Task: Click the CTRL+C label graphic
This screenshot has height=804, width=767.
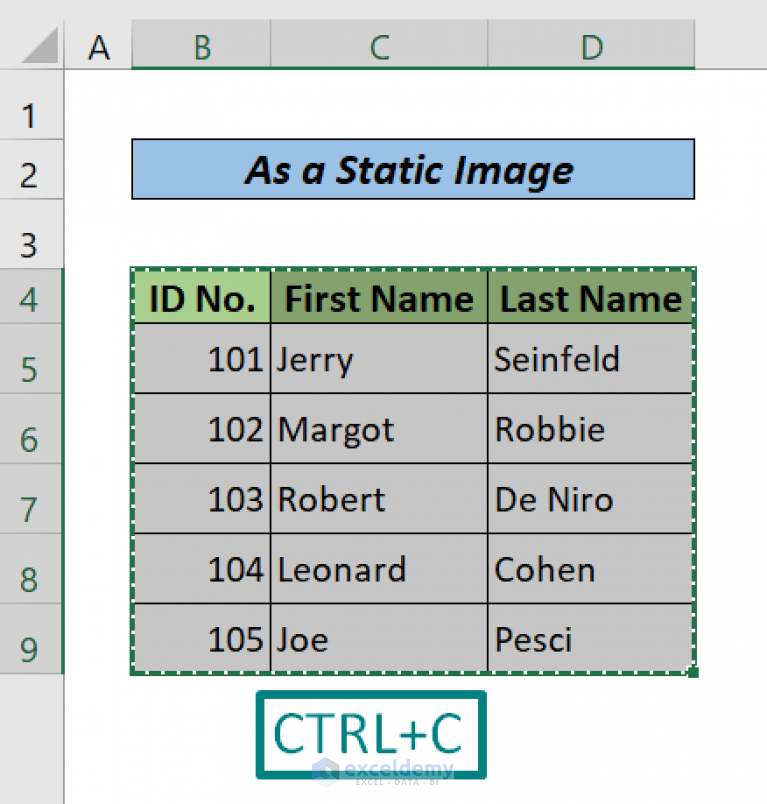Action: tap(371, 733)
